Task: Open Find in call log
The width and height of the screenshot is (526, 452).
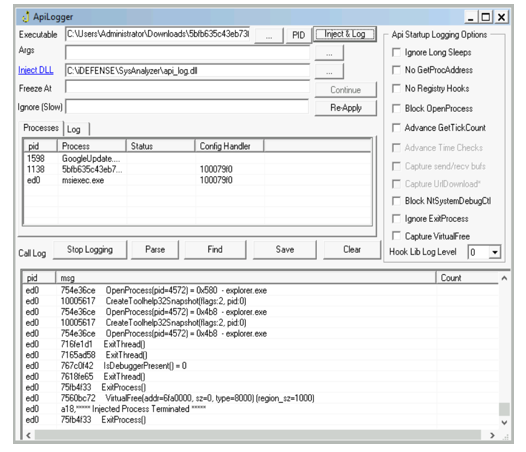Action: (215, 250)
